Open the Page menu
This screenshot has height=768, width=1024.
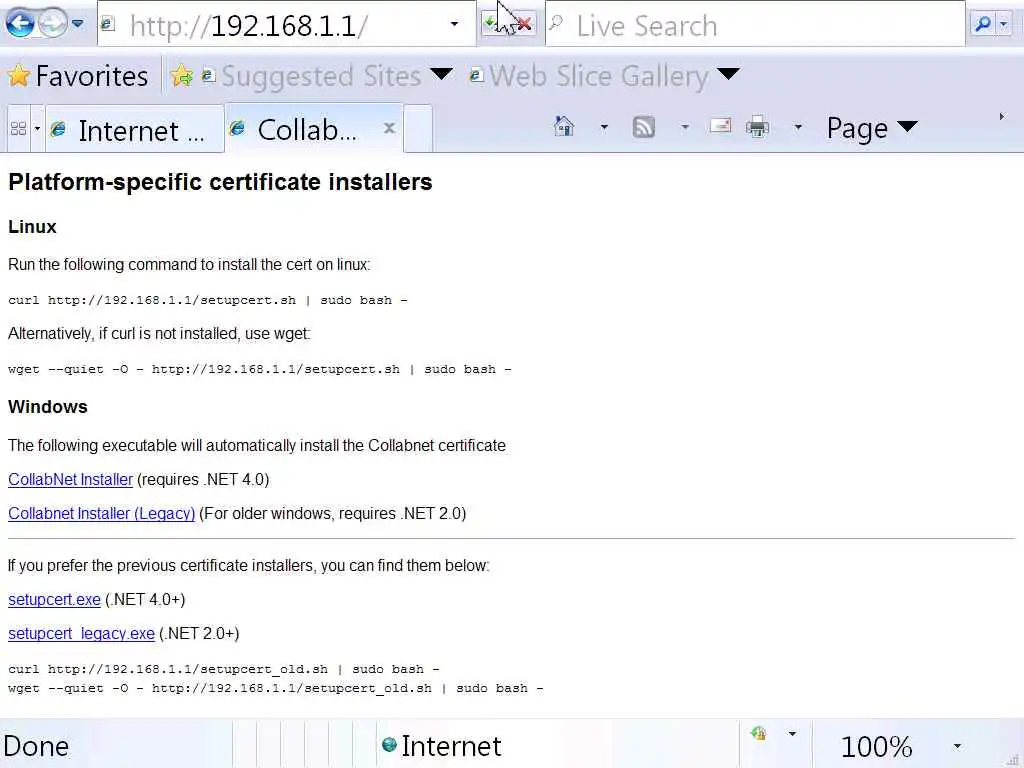872,128
